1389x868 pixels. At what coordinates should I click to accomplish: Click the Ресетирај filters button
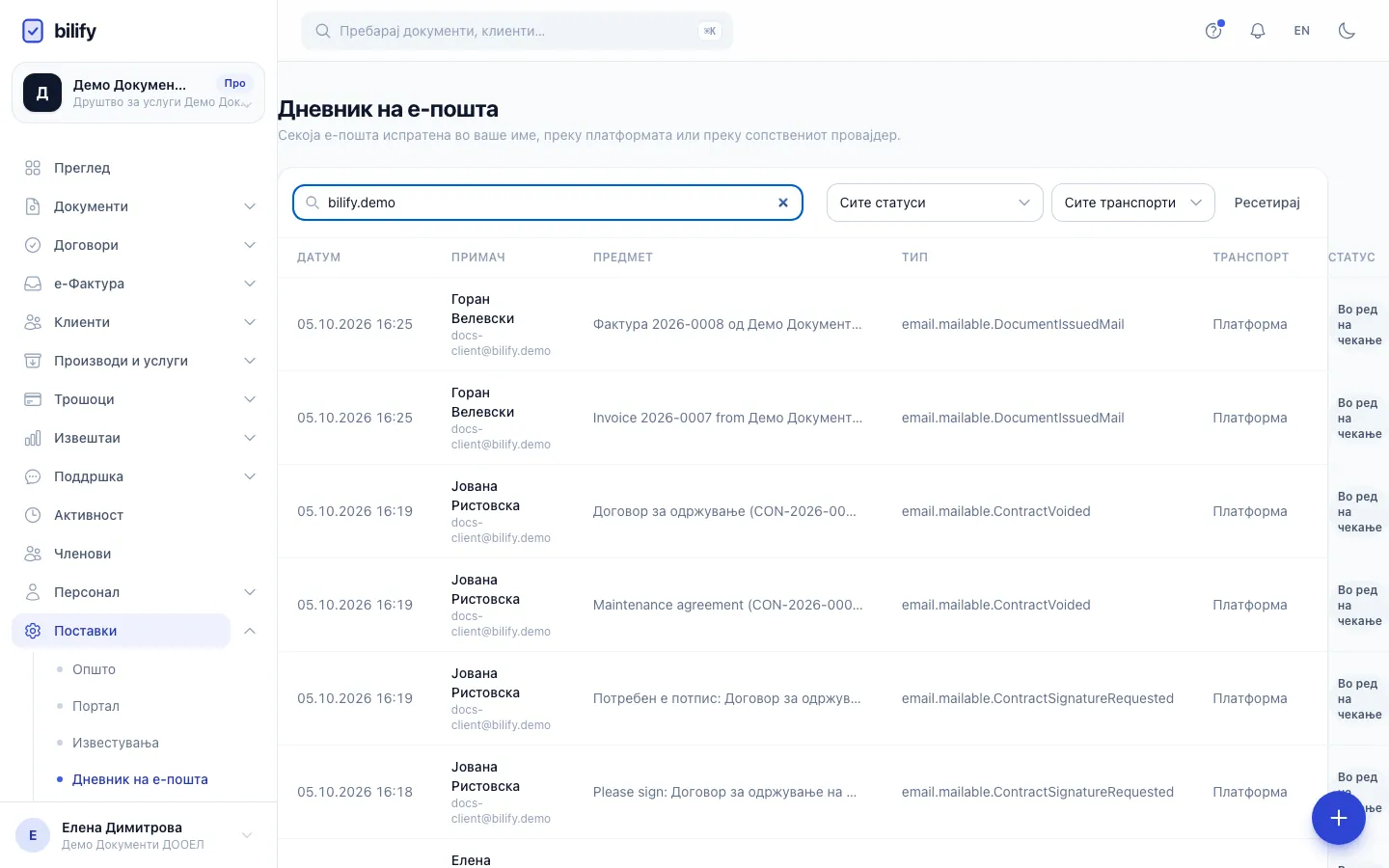click(1266, 203)
